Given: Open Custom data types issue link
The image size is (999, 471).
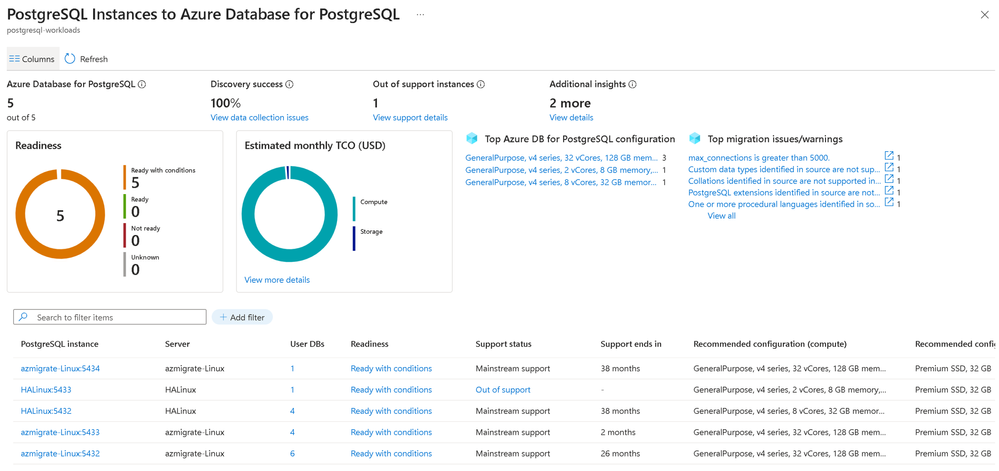Looking at the screenshot, I should pyautogui.click(x=785, y=169).
